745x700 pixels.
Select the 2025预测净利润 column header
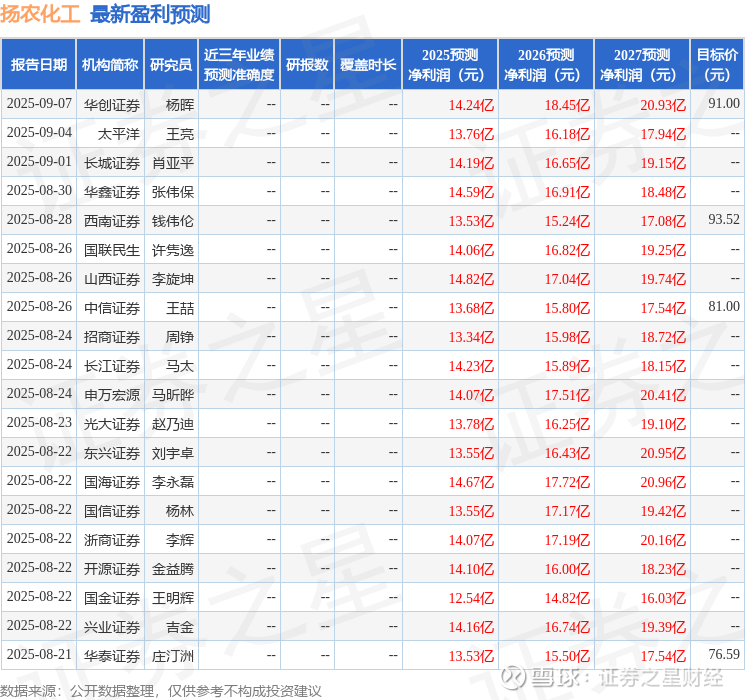pos(450,65)
